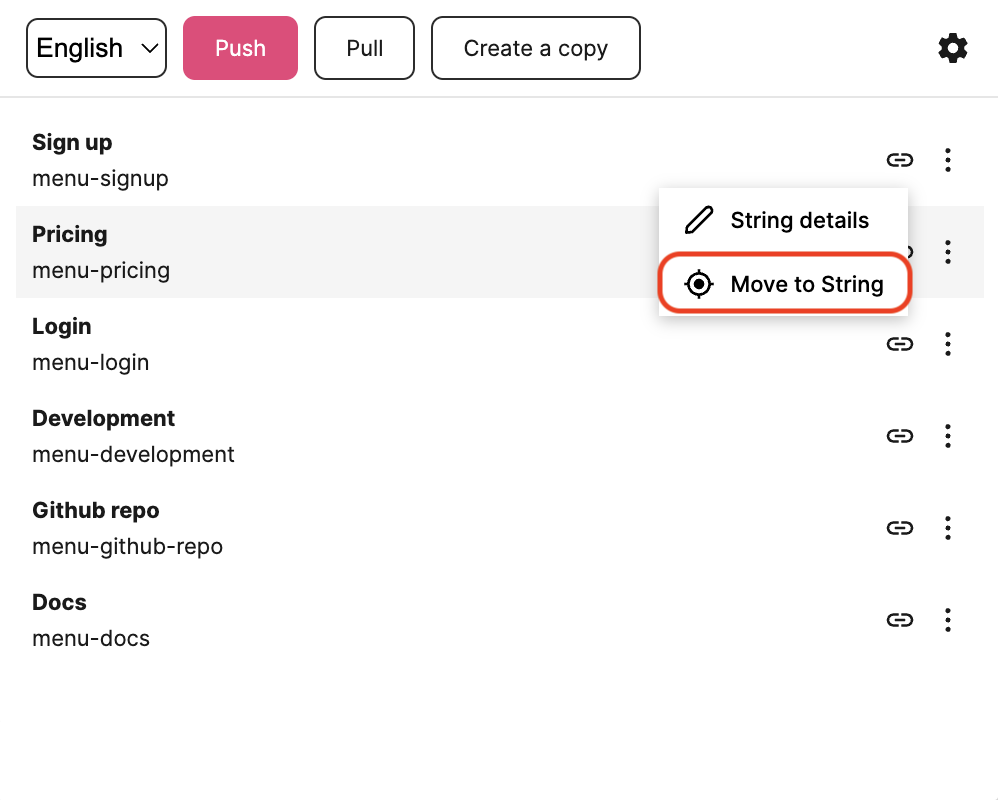This screenshot has width=998, height=800.
Task: Choose Move to String menu option
Action: (x=785, y=284)
